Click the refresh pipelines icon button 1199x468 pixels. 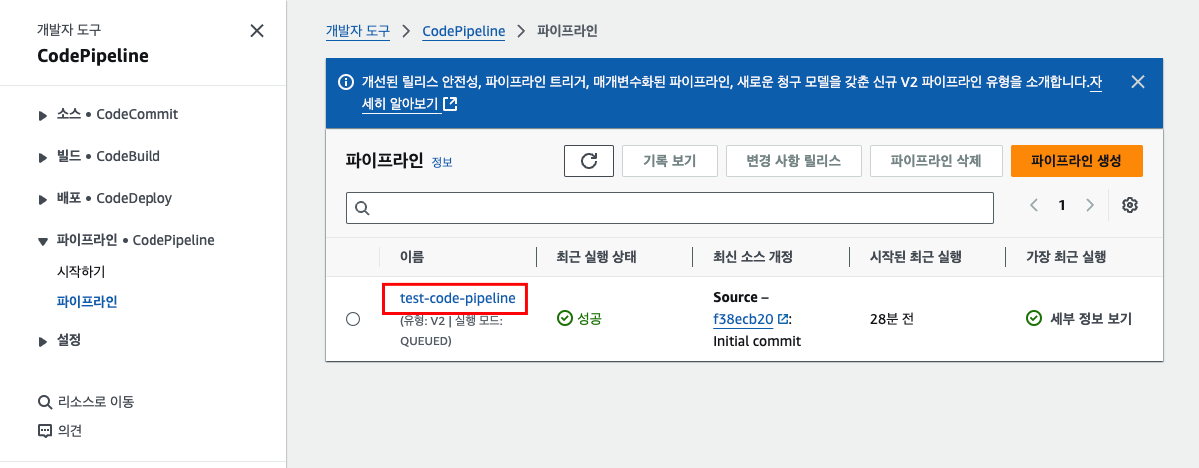coord(589,161)
